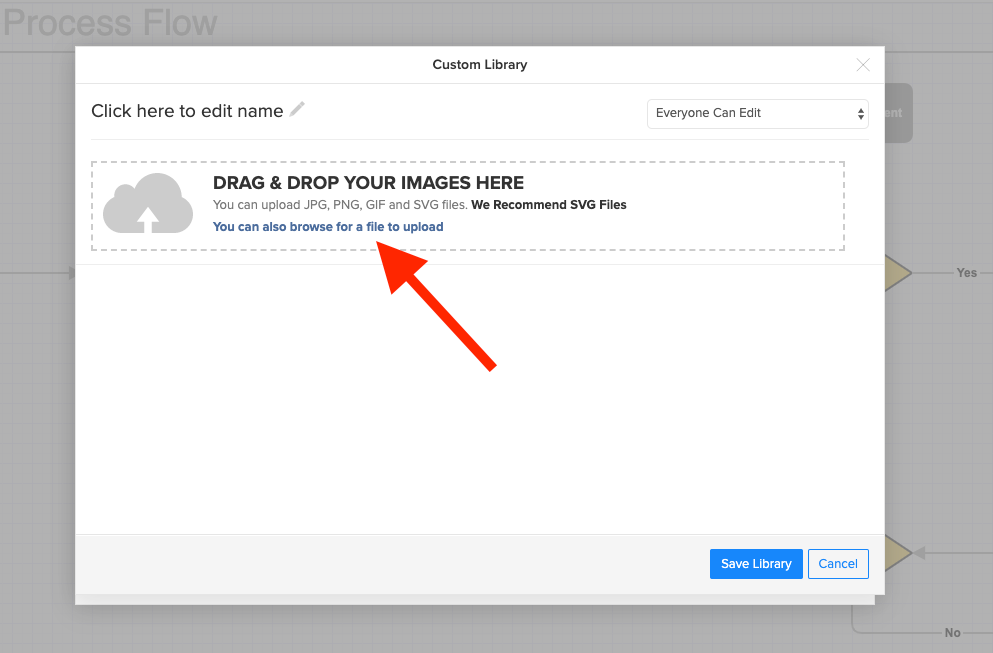Click the browse for a file to upload link

tap(328, 227)
